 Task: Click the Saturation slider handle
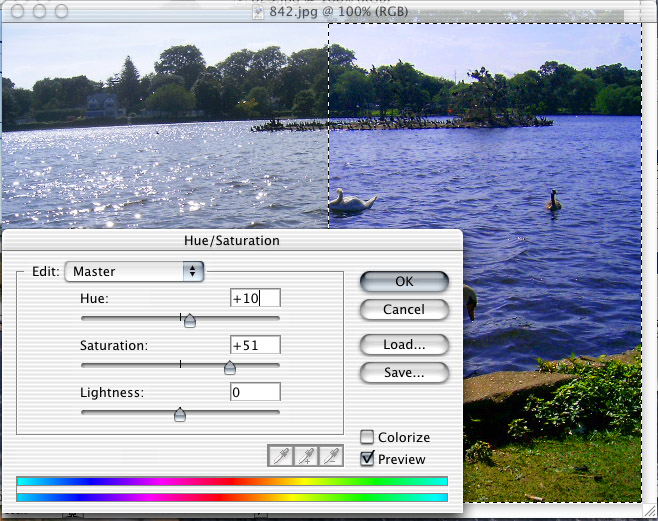click(x=229, y=367)
